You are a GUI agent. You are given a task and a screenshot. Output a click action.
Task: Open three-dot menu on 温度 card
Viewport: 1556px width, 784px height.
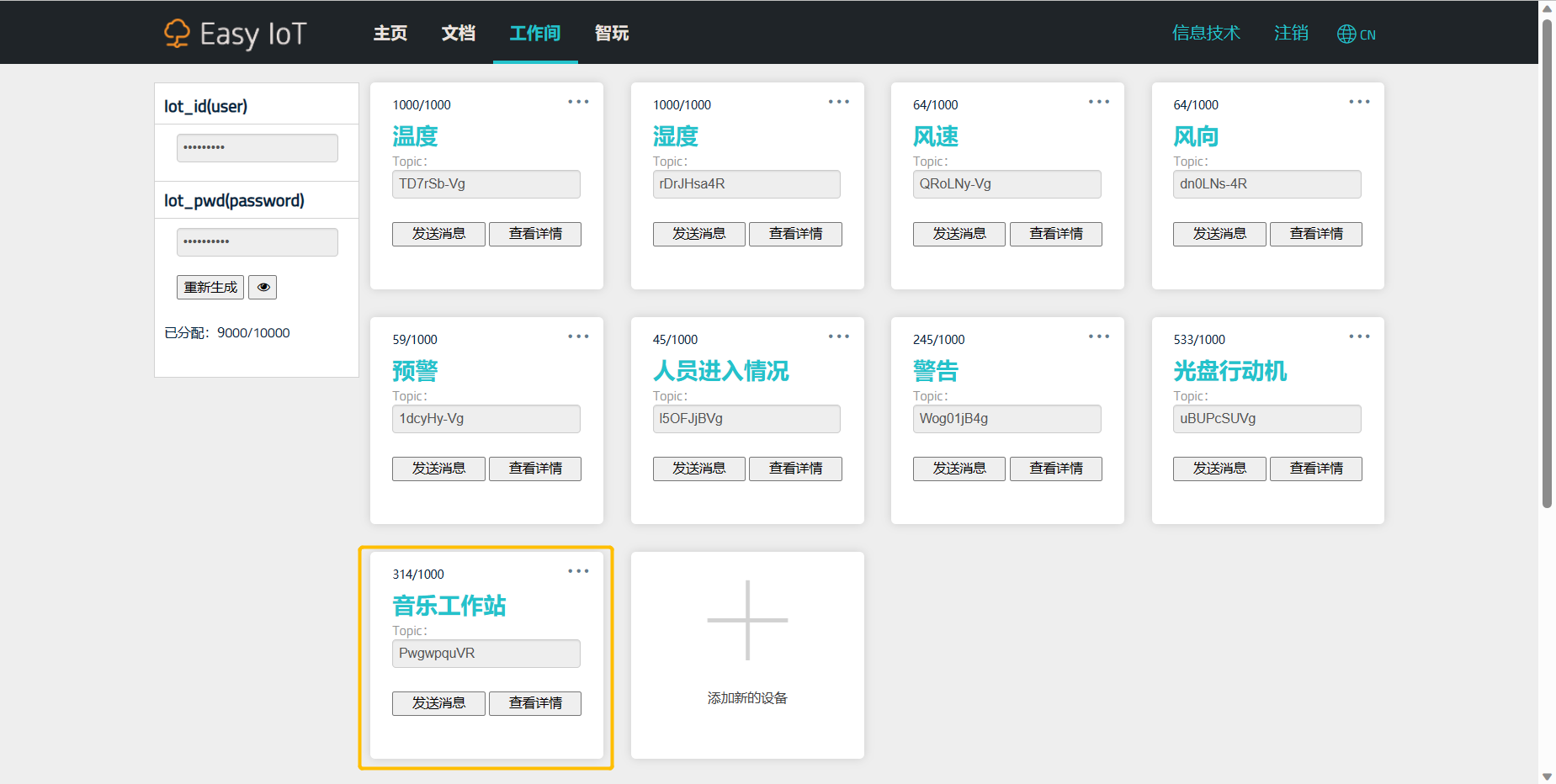coord(578,102)
